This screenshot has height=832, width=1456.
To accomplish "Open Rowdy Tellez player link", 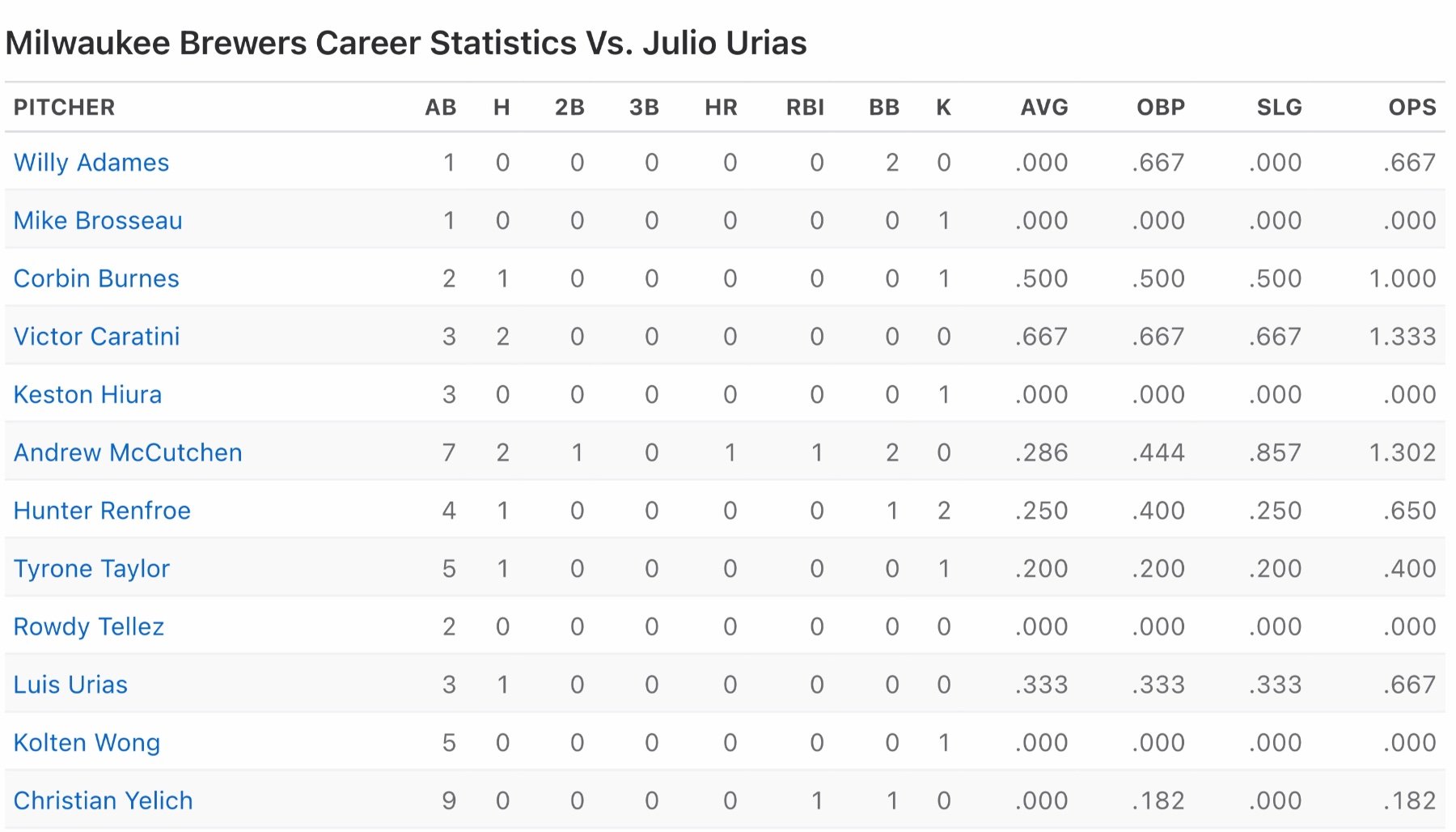I will [x=89, y=627].
